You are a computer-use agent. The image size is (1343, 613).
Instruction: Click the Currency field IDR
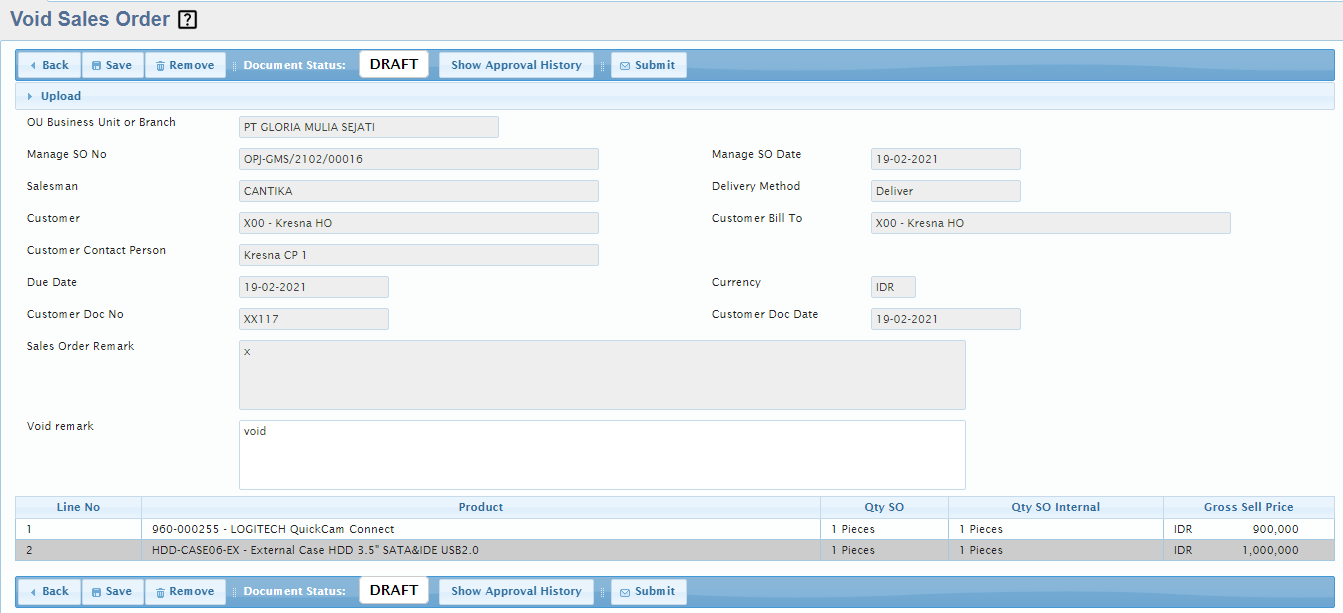(x=893, y=287)
